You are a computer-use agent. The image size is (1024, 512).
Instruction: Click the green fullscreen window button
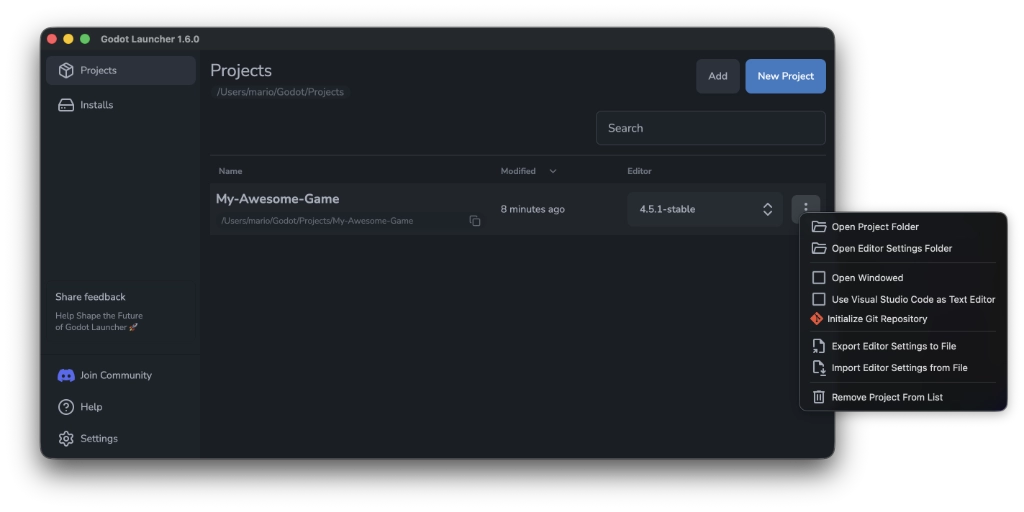coord(85,39)
